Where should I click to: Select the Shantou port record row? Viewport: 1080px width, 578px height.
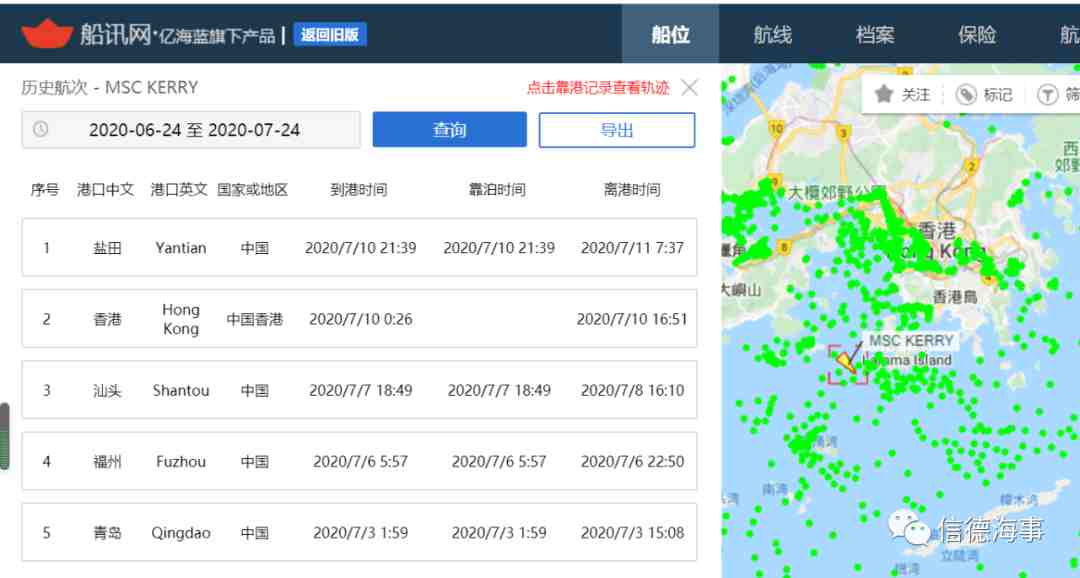point(359,390)
